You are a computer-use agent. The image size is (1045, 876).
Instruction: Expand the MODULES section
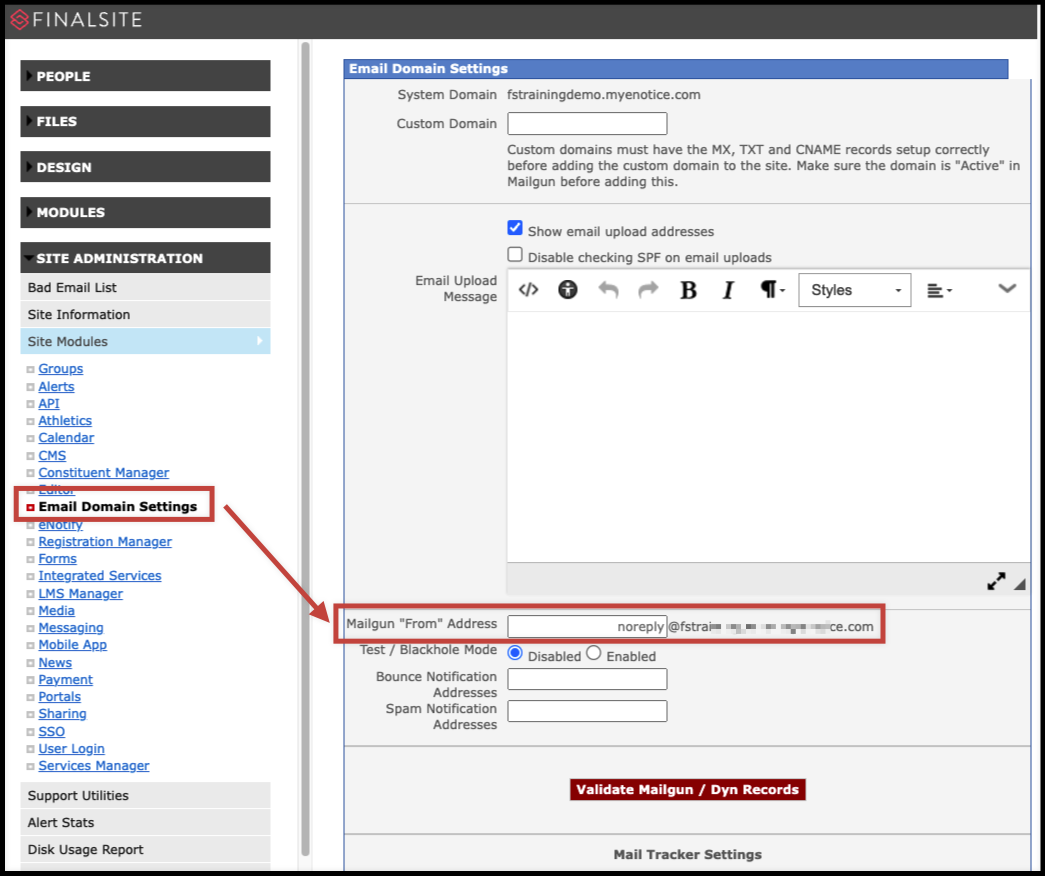coord(145,212)
